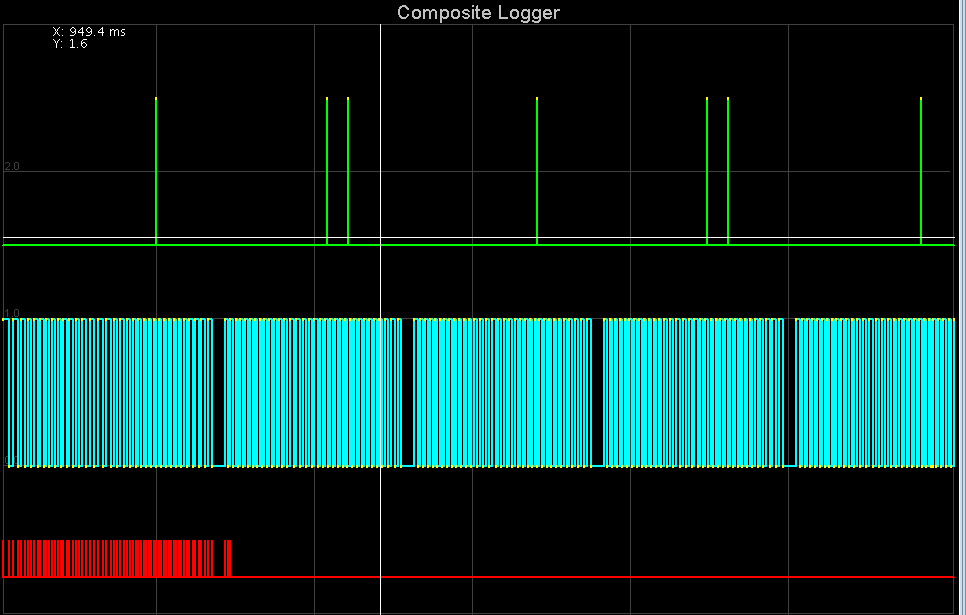Select the X: 949.4 ms cursor readout

(89, 31)
